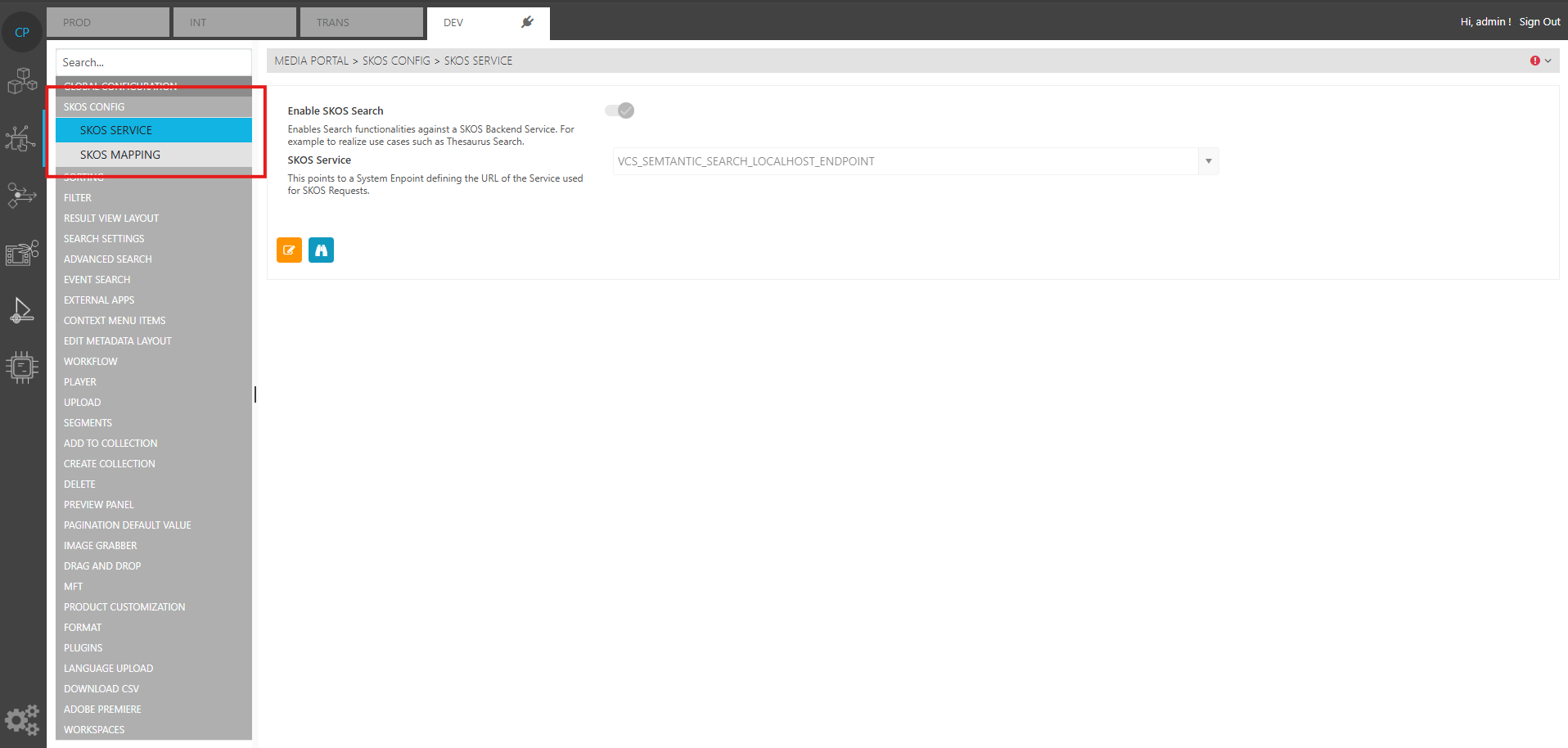Open the processor chip icon in sidebar
Viewport: 1568px width, 748px height.
point(22,367)
